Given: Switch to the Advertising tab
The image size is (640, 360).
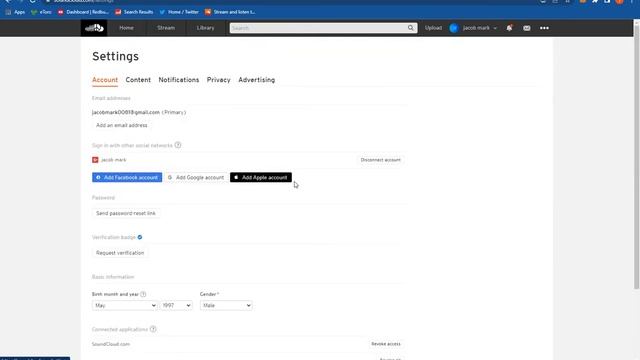Looking at the screenshot, I should point(256,80).
